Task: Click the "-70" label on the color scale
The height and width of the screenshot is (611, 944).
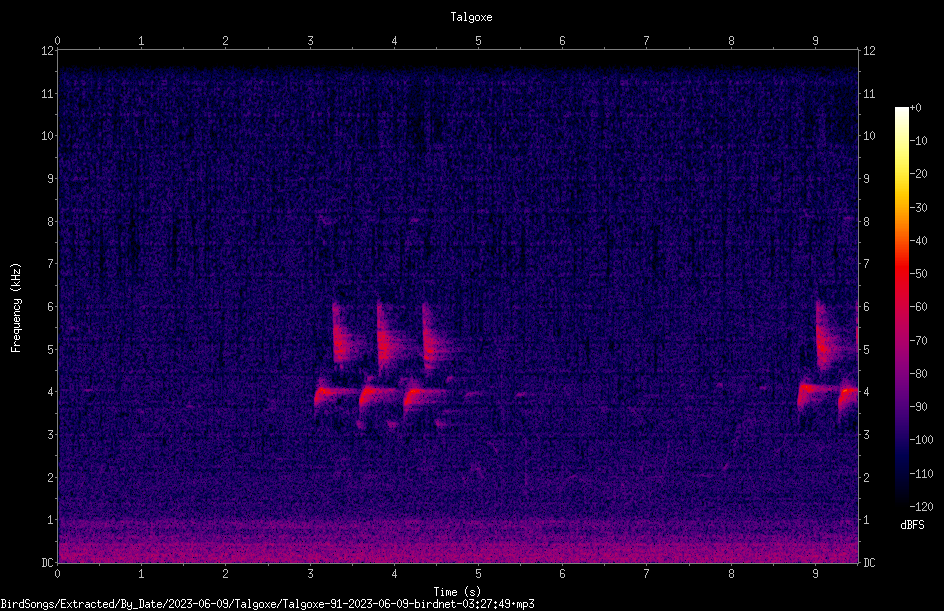Action: tap(918, 341)
